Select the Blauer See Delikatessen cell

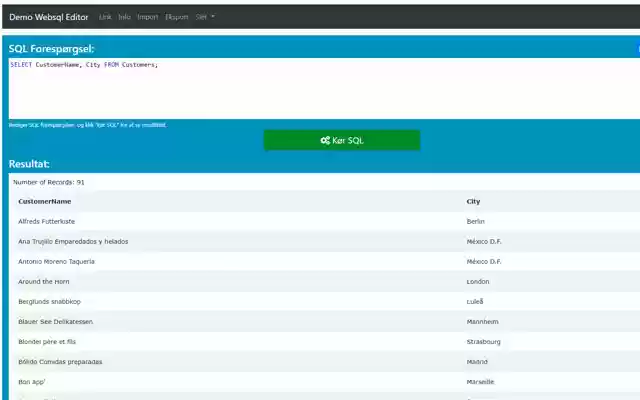pos(55,322)
